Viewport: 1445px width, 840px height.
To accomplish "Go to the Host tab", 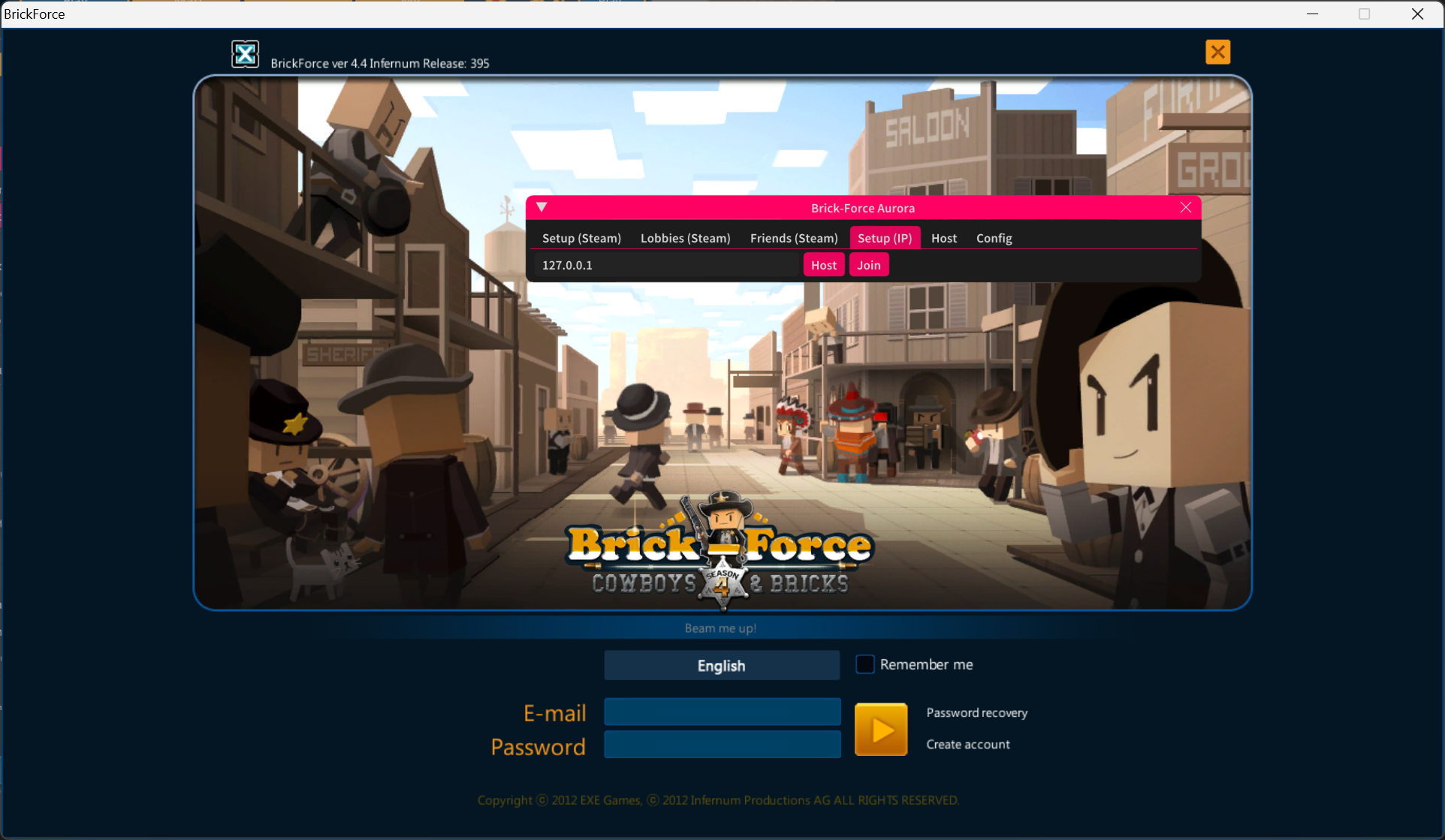I will pyautogui.click(x=943, y=238).
